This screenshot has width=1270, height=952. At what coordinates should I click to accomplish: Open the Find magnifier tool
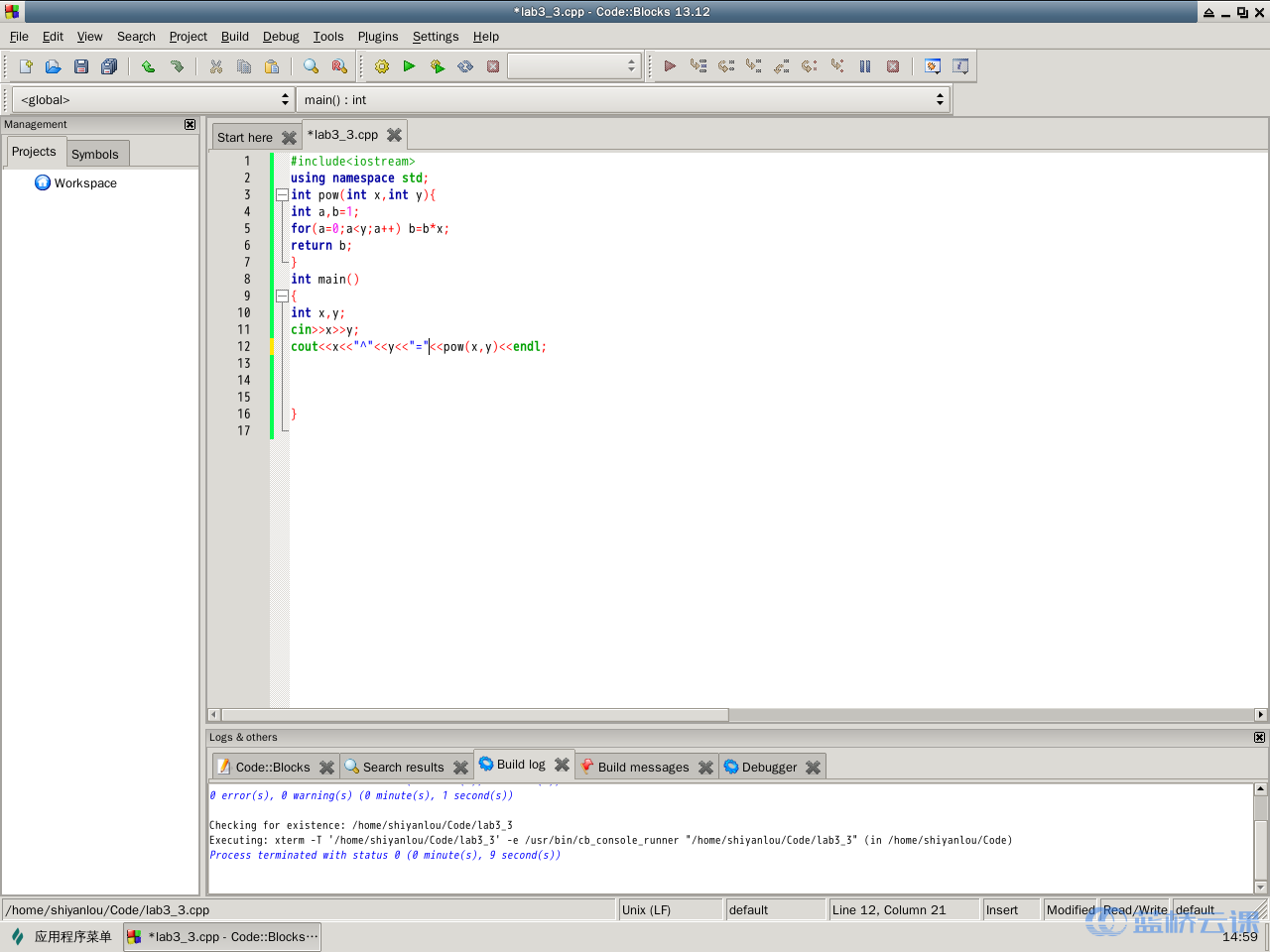coord(311,66)
